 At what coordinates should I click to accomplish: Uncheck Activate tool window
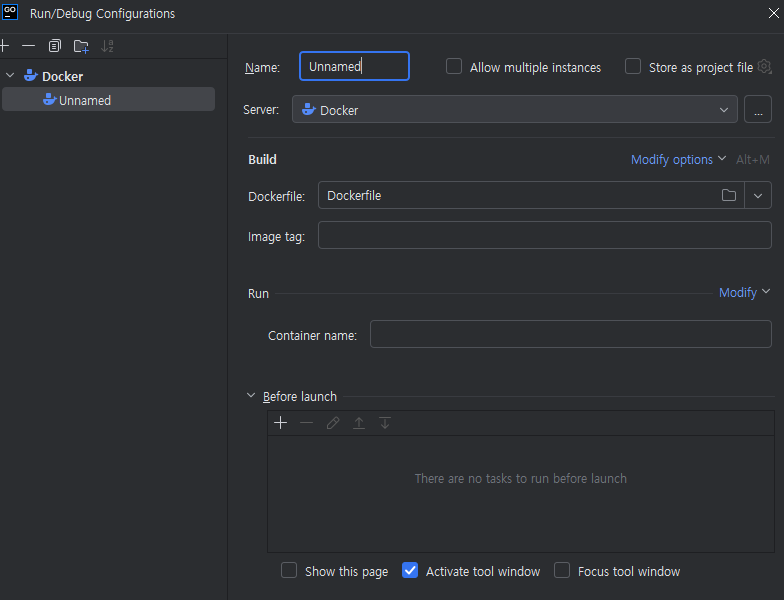coord(410,570)
